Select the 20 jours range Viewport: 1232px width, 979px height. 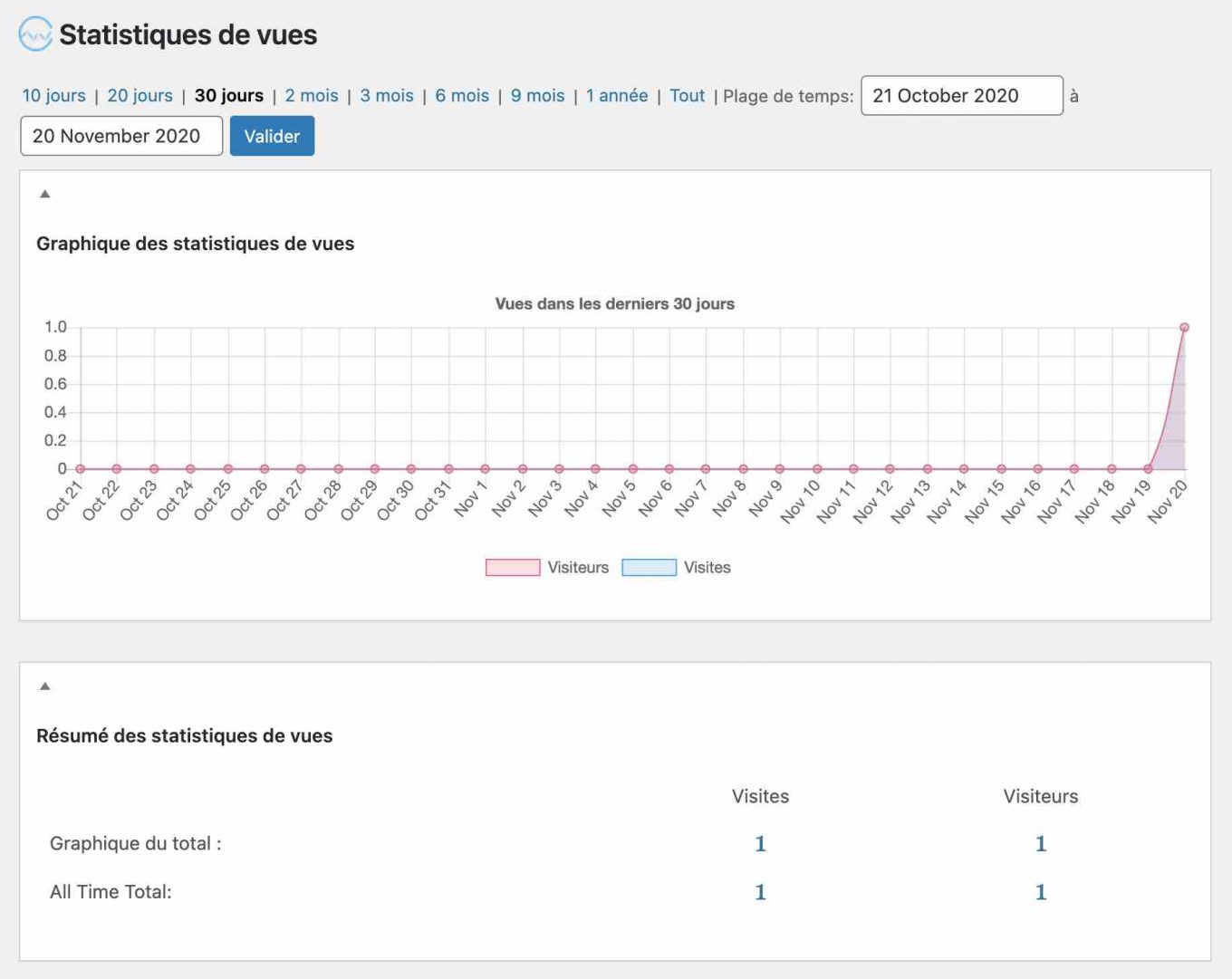pyautogui.click(x=140, y=96)
